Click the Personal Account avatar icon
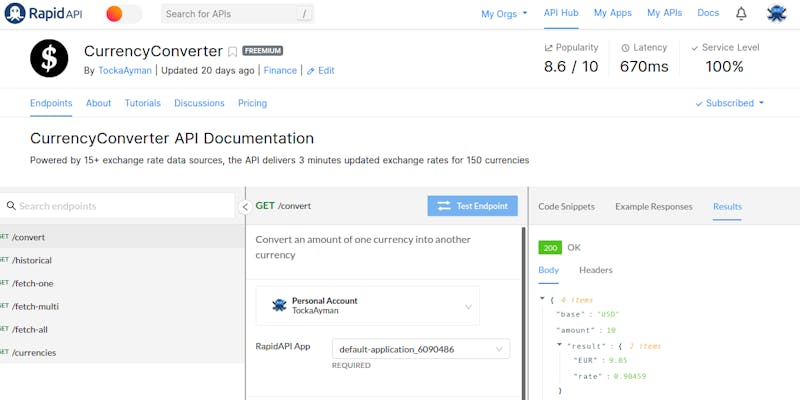The image size is (800, 400). point(279,306)
